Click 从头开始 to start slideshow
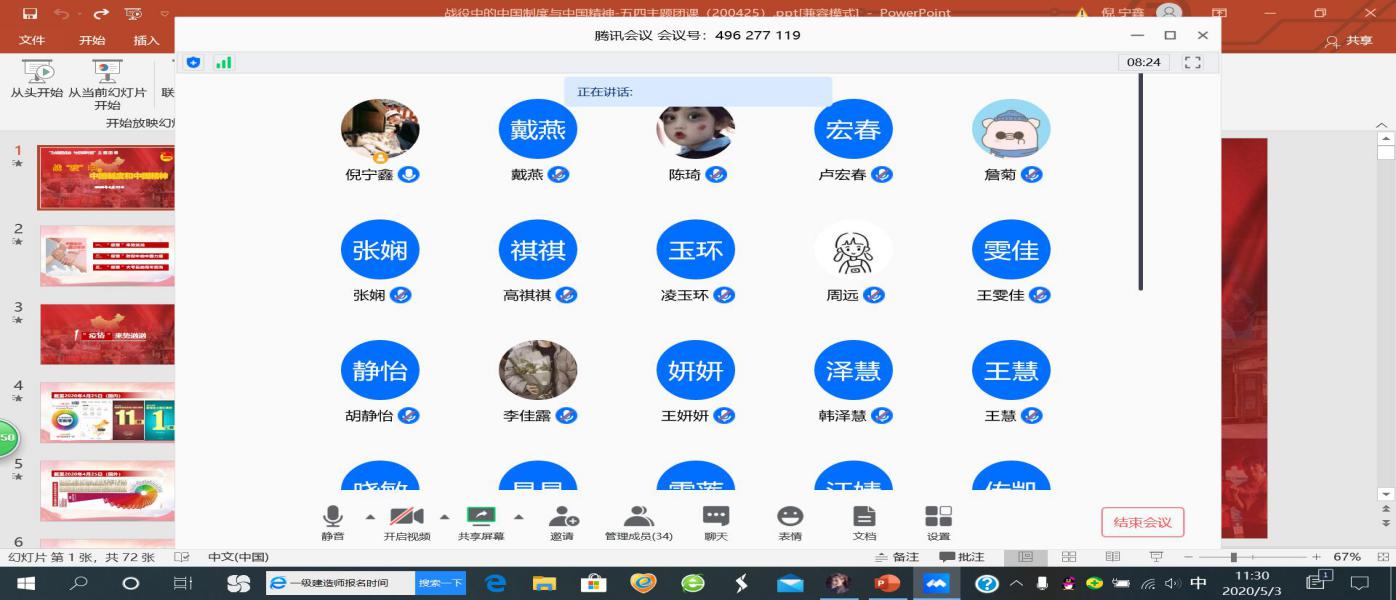The image size is (1396, 600). pyautogui.click(x=37, y=80)
